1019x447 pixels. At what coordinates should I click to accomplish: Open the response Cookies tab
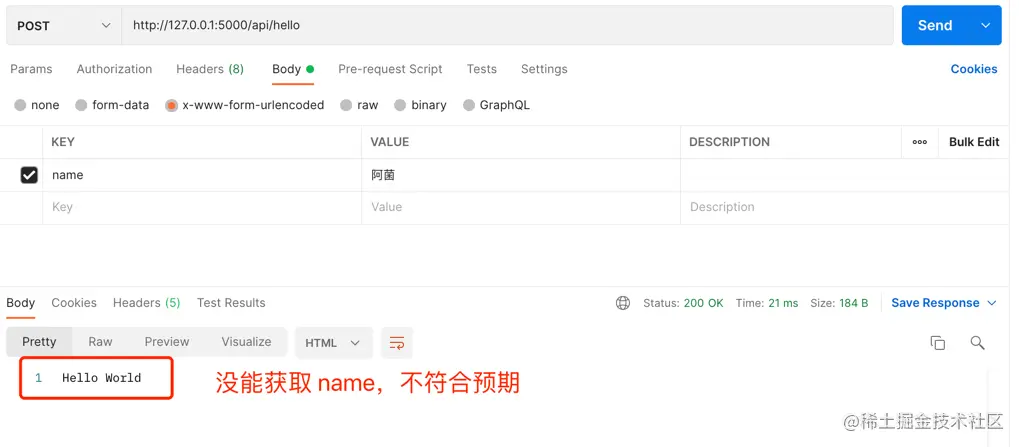(74, 303)
